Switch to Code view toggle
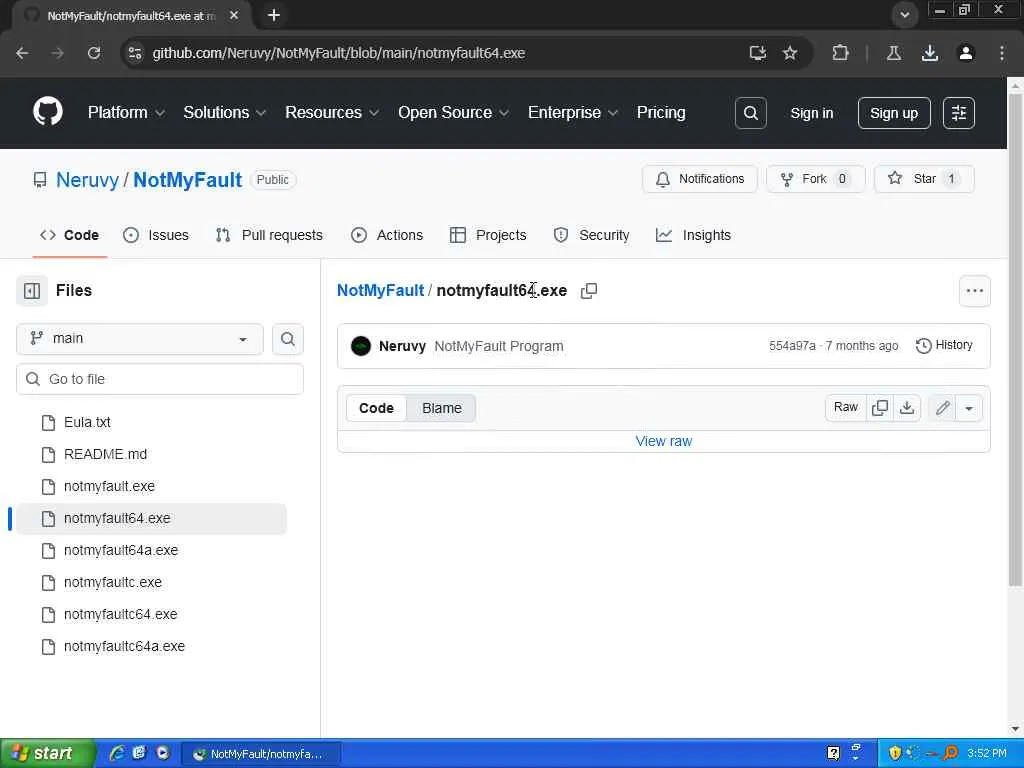This screenshot has height=768, width=1024. 376,408
